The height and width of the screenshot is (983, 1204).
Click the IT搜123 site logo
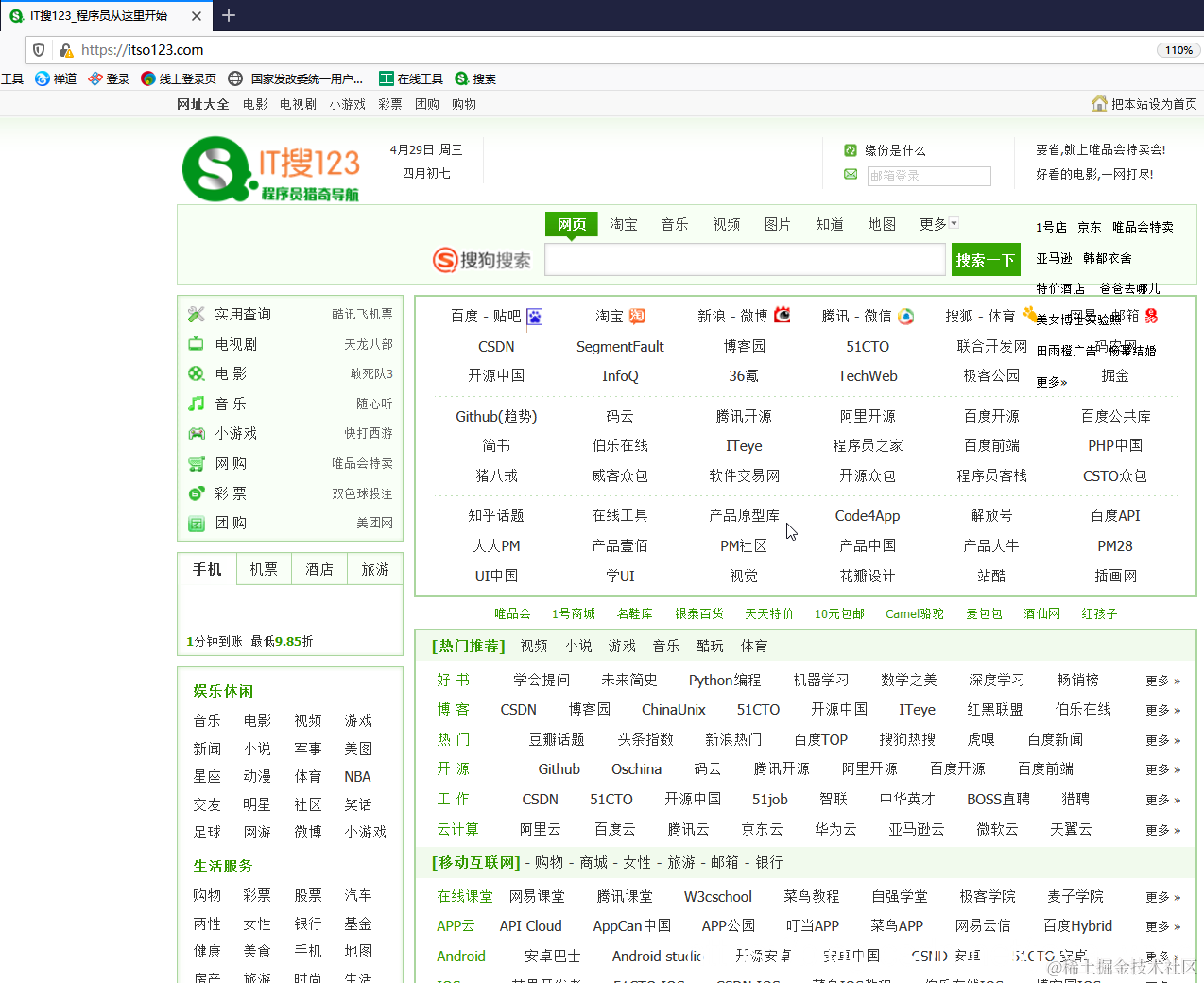pos(271,168)
